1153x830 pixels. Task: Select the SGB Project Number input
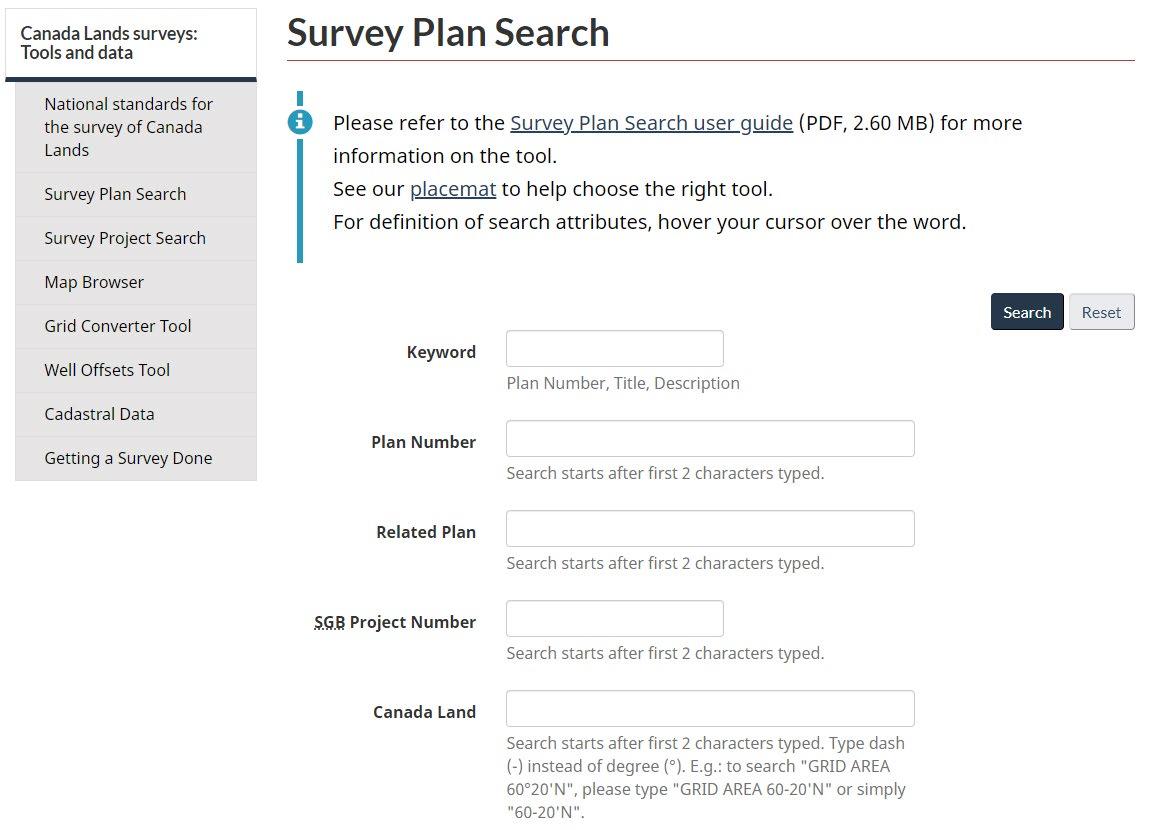pyautogui.click(x=615, y=618)
